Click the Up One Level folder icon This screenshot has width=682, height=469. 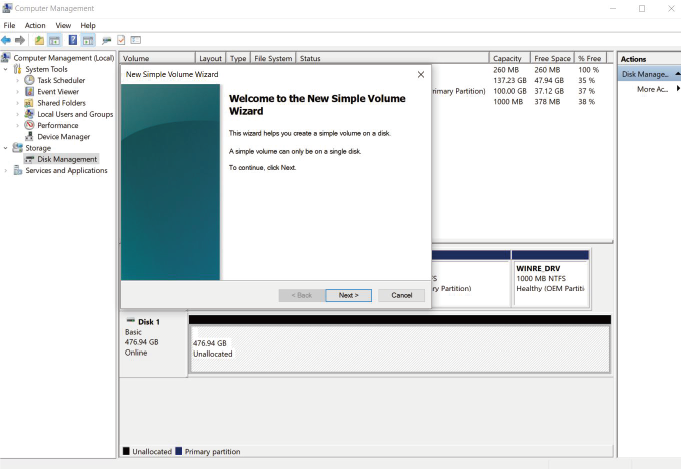coord(39,40)
